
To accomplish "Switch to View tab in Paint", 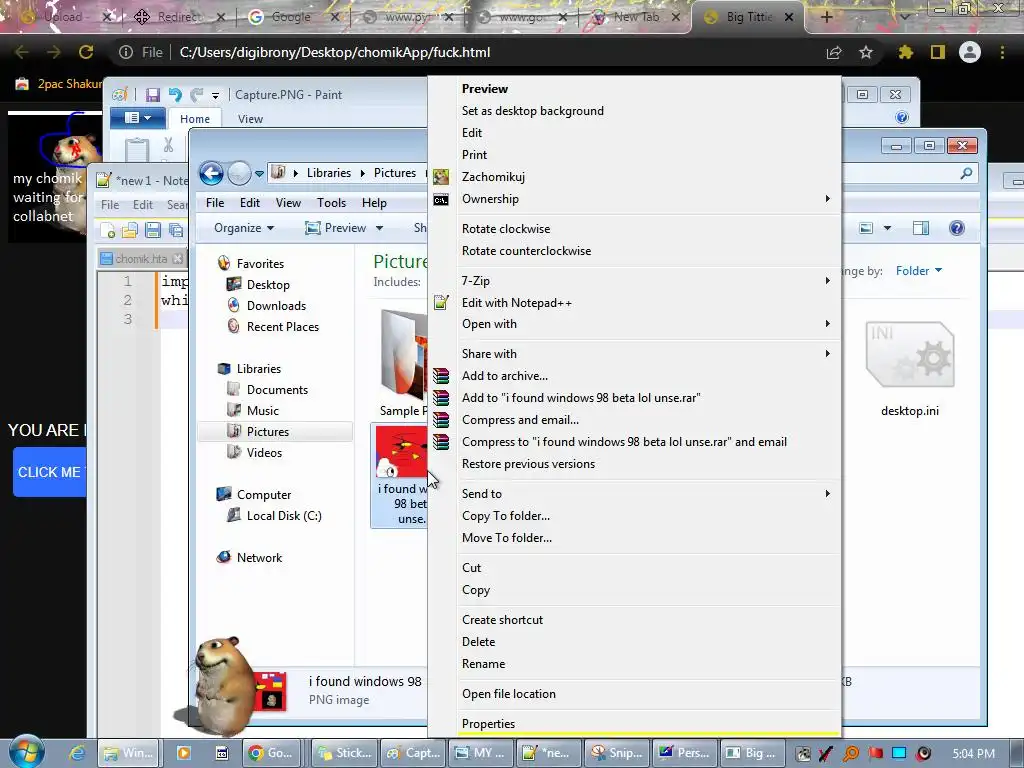I will [250, 119].
